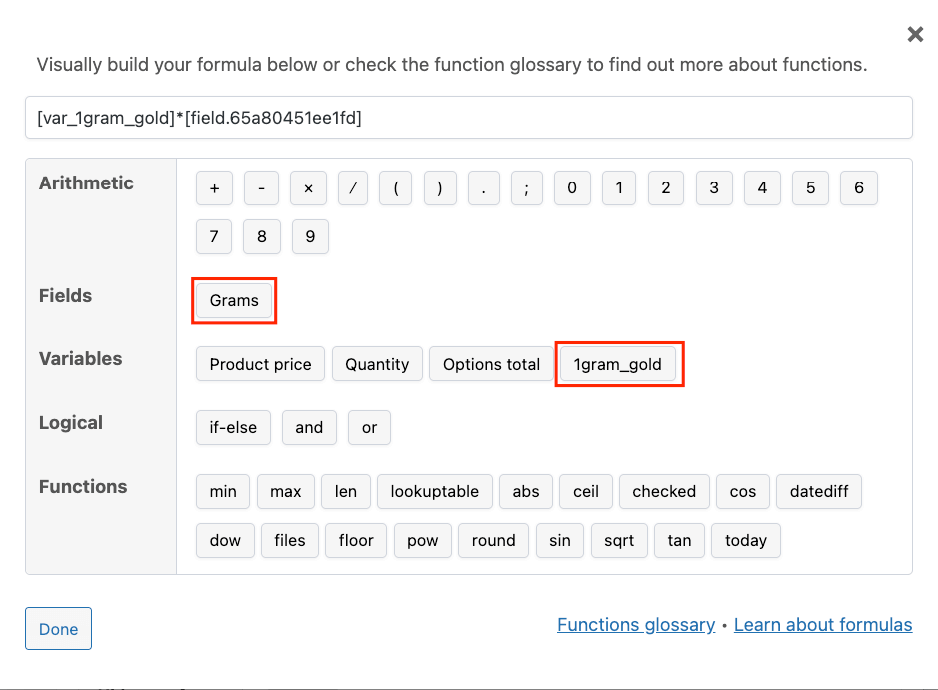The height and width of the screenshot is (690, 938).
Task: Follow the Learn about formulas link
Action: 822,625
